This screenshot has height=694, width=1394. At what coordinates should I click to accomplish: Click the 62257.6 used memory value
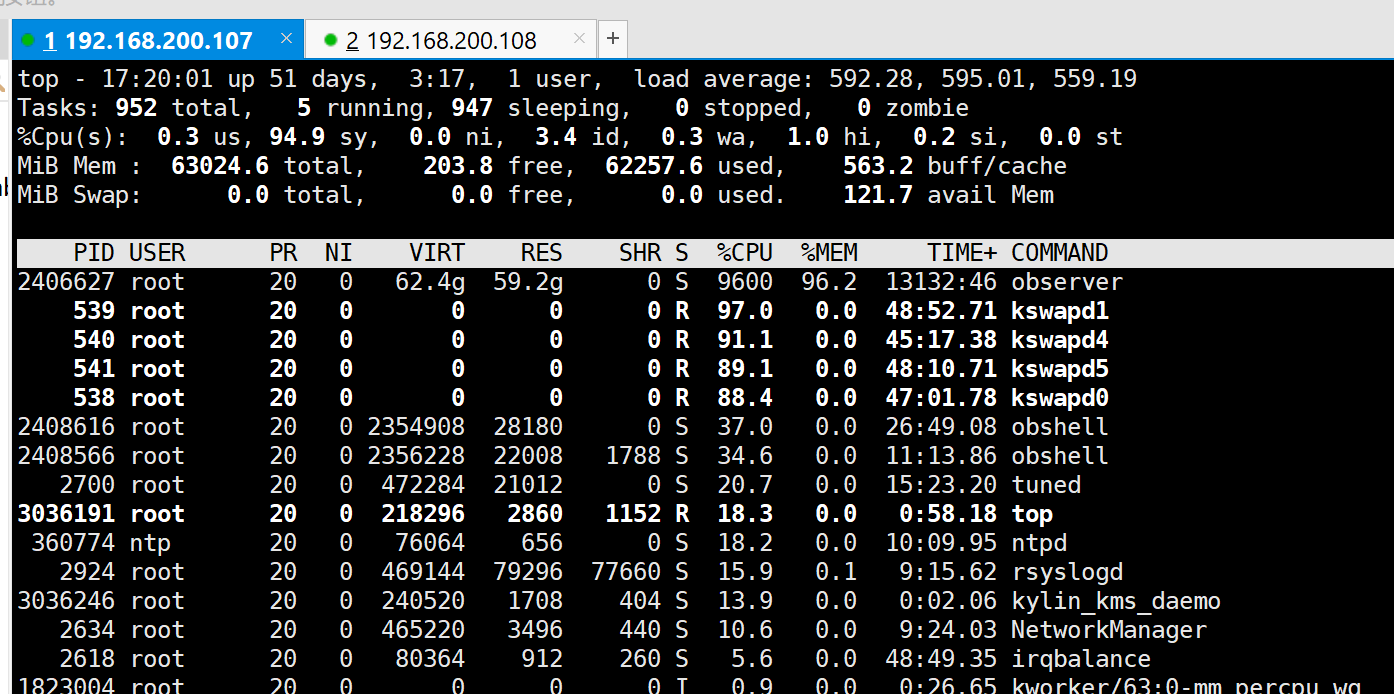[x=654, y=166]
